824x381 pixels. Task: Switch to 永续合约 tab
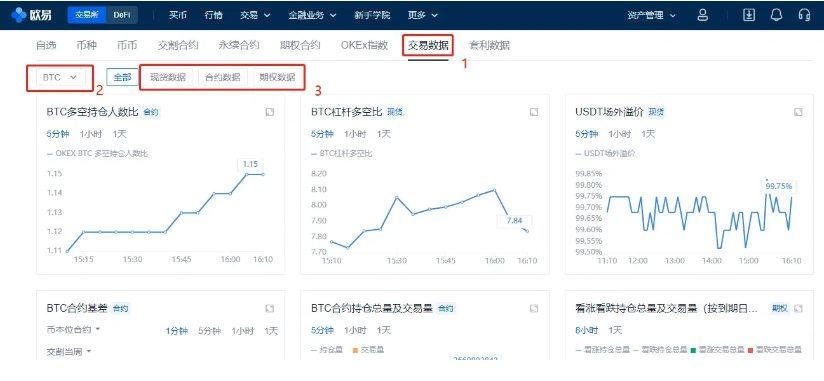(239, 45)
